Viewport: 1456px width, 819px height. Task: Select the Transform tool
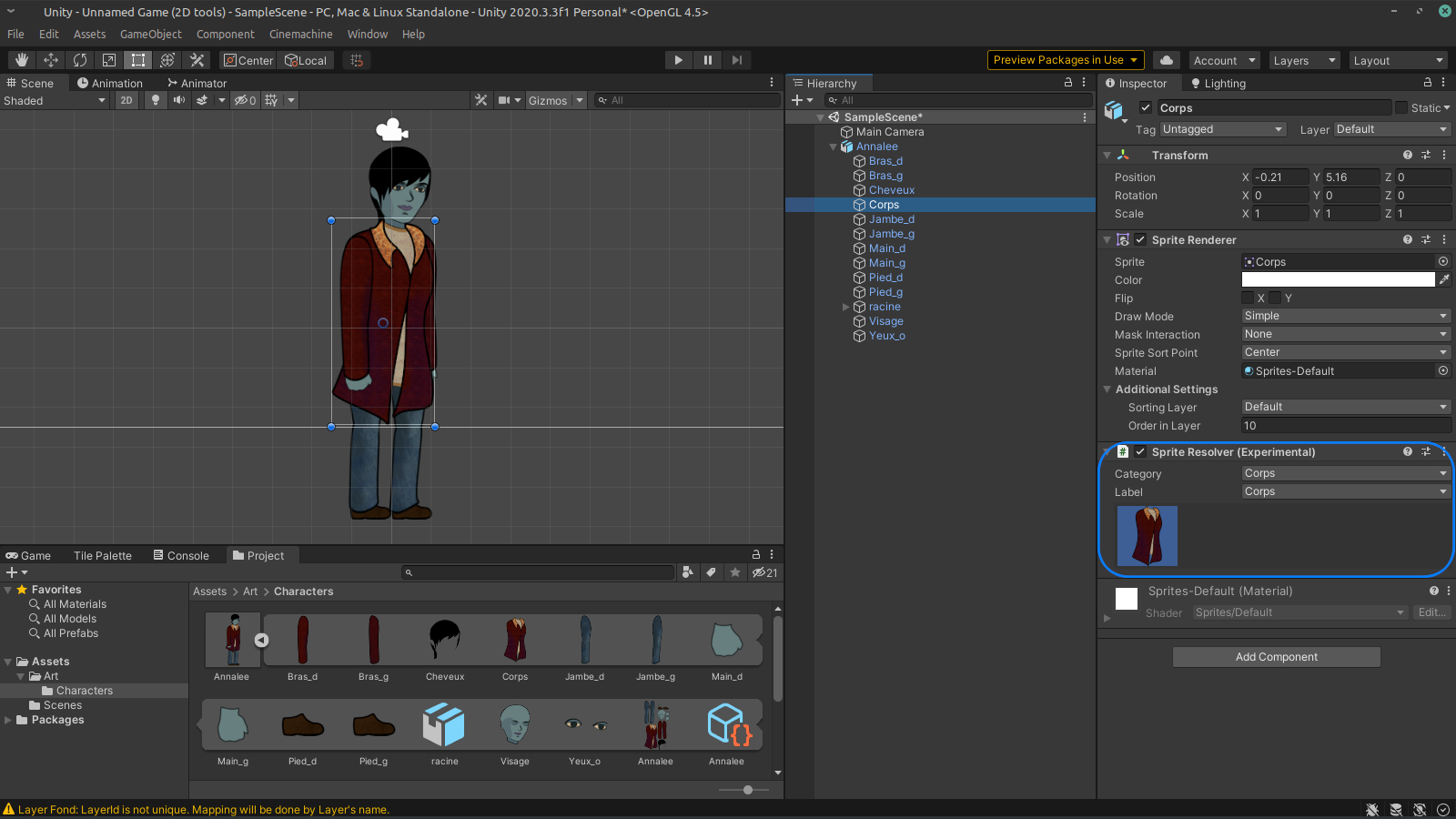[x=167, y=60]
